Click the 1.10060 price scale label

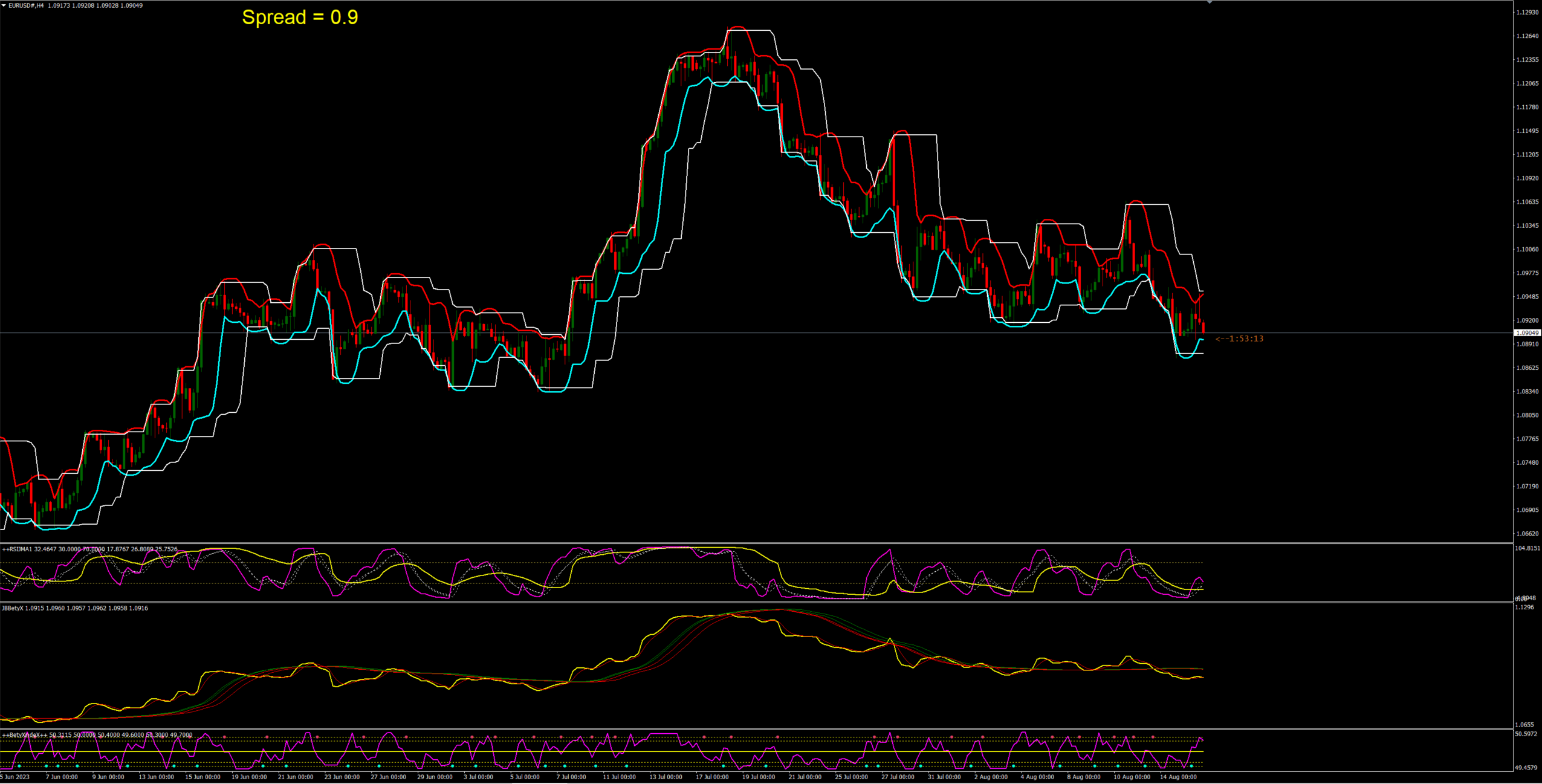(1527, 249)
